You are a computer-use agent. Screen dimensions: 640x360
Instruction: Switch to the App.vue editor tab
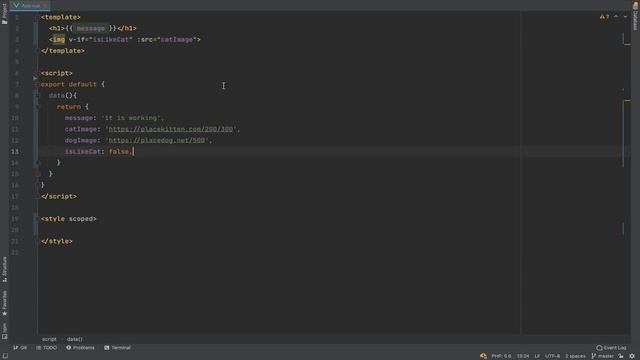pyautogui.click(x=30, y=5)
